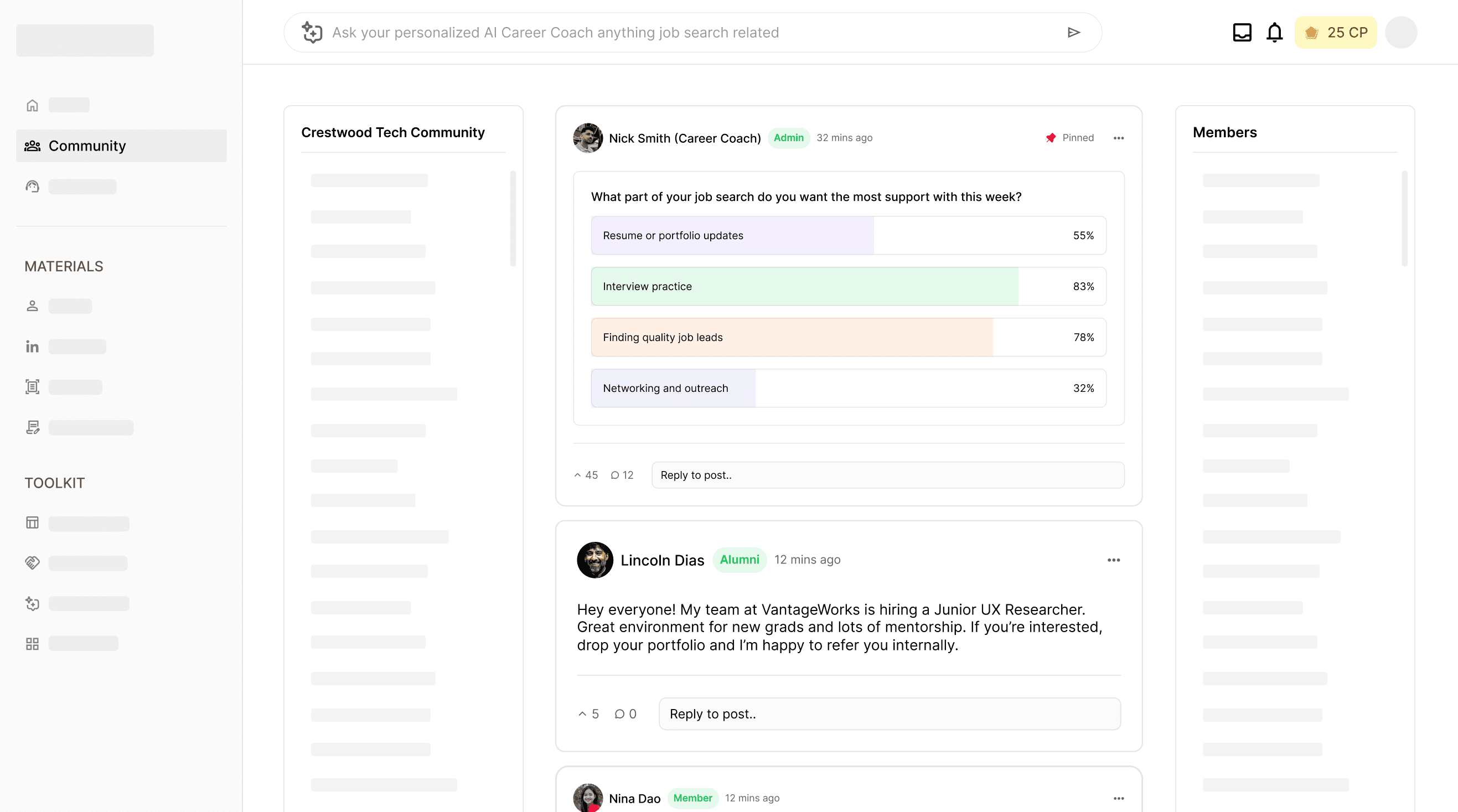This screenshot has width=1458, height=812.
Task: Click the send arrow in AI coach bar
Action: click(x=1074, y=32)
